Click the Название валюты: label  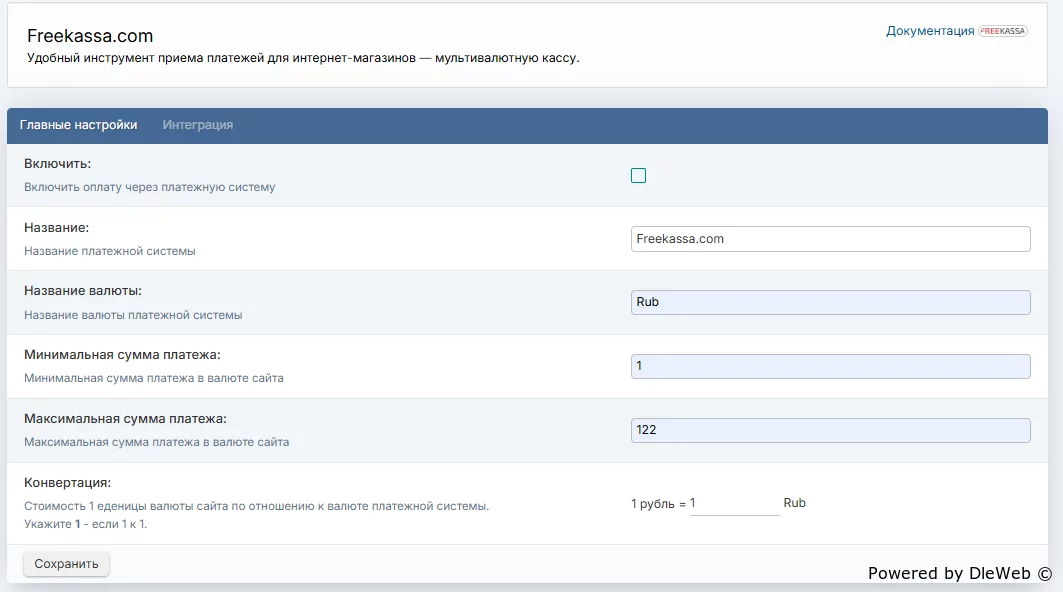click(83, 291)
